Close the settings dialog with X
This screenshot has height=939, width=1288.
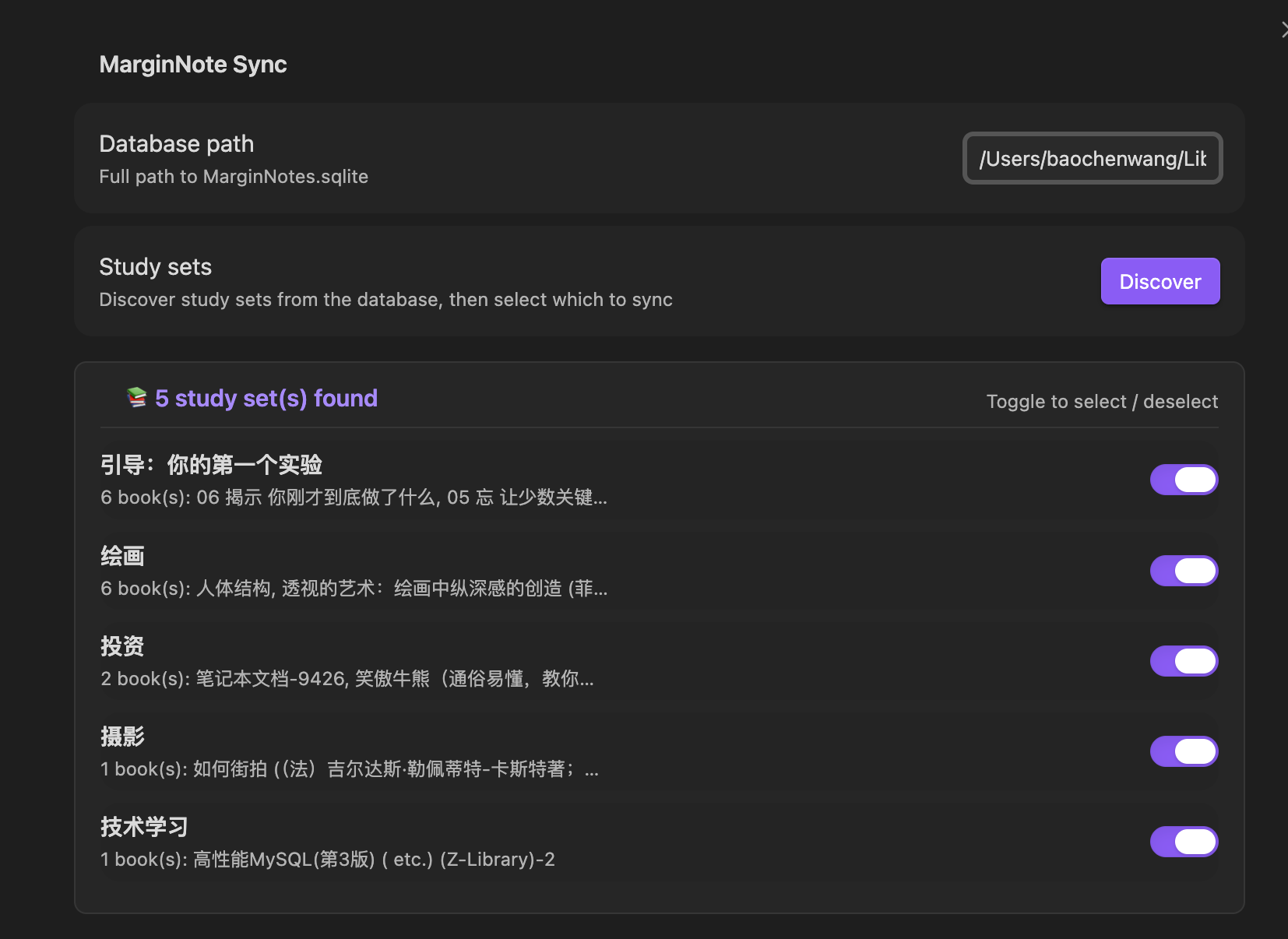[x=1283, y=30]
